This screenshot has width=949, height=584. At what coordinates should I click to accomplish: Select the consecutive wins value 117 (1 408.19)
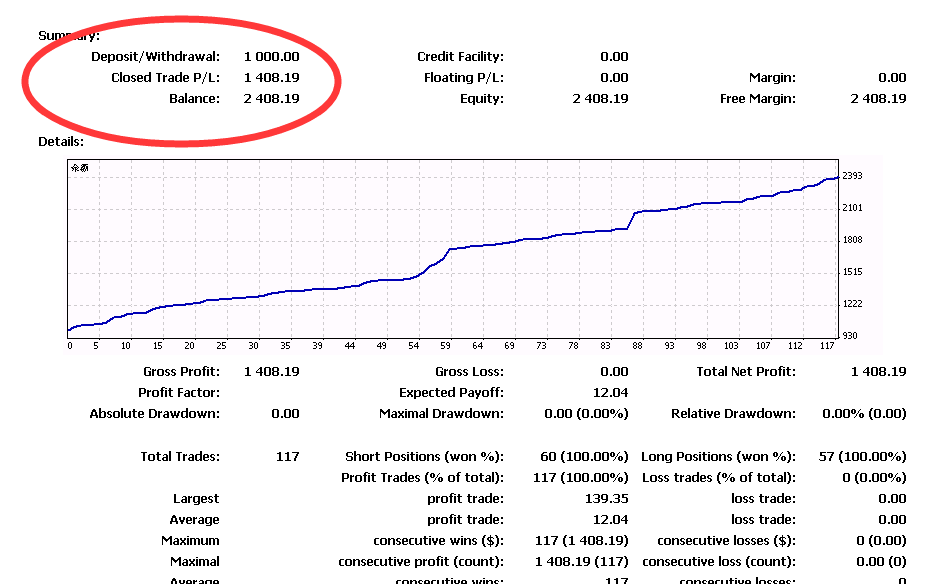coord(582,541)
